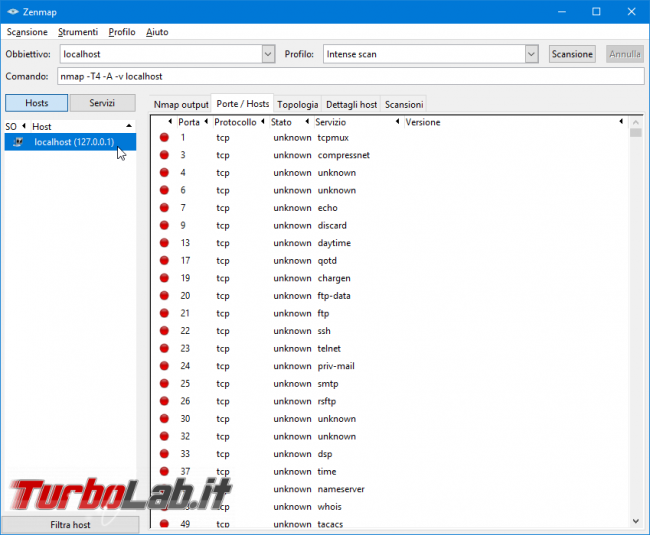Click the red status dot for port 1

pyautogui.click(x=164, y=137)
